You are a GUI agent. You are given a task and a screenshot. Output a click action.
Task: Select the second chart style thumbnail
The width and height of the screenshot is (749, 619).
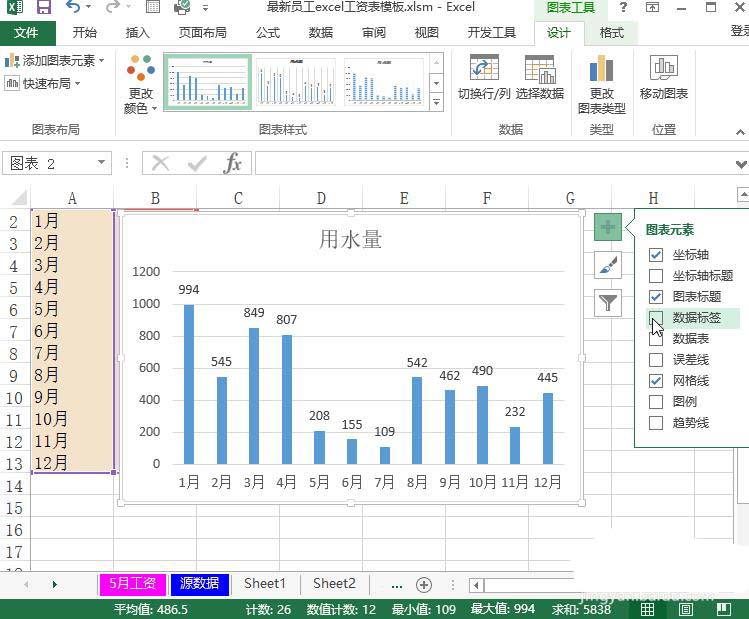pyautogui.click(x=295, y=82)
